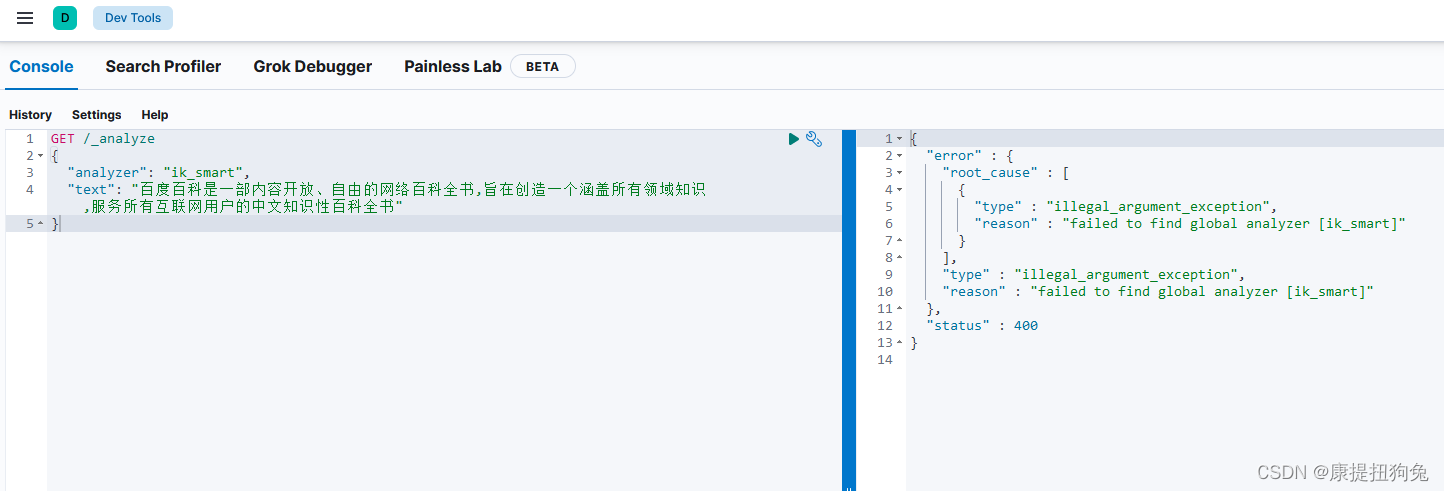Click the "analyzer": "ik_smart" line
The image size is (1444, 491).
(x=159, y=173)
